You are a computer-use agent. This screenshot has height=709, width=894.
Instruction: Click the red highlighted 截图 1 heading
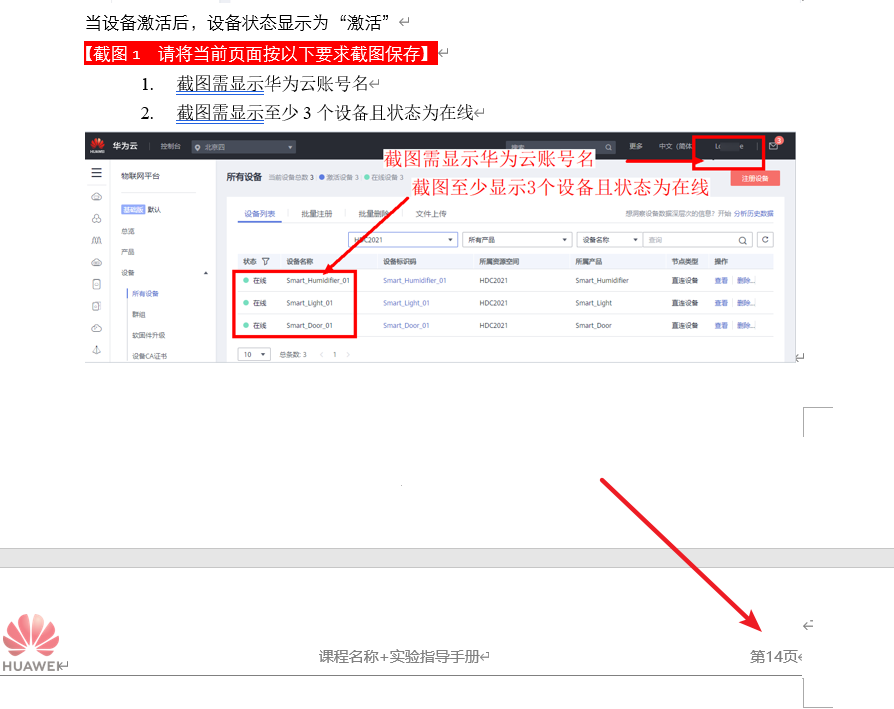click(261, 53)
